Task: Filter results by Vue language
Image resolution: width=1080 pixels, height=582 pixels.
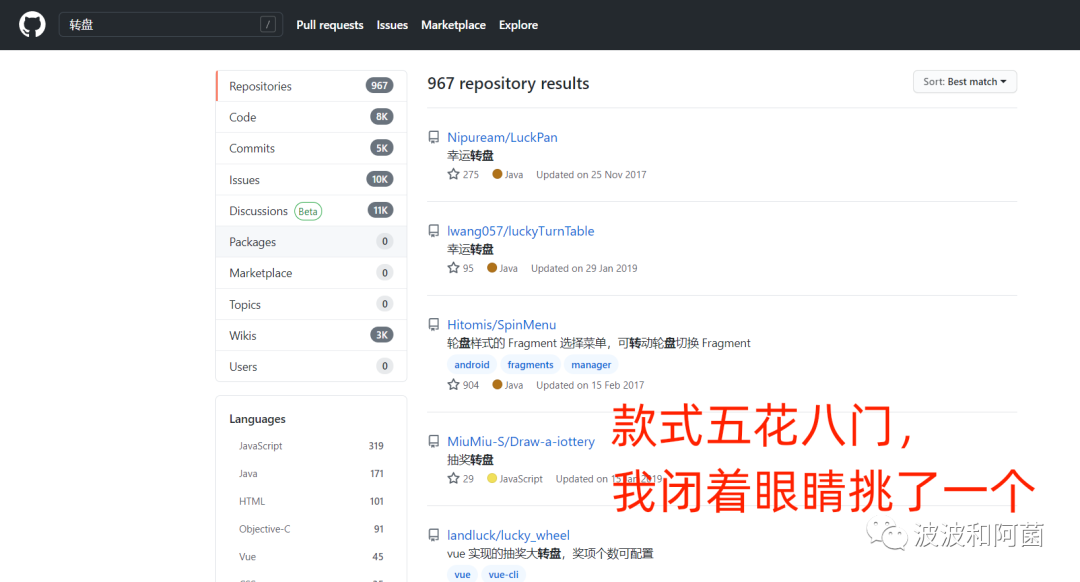Action: tap(311, 557)
